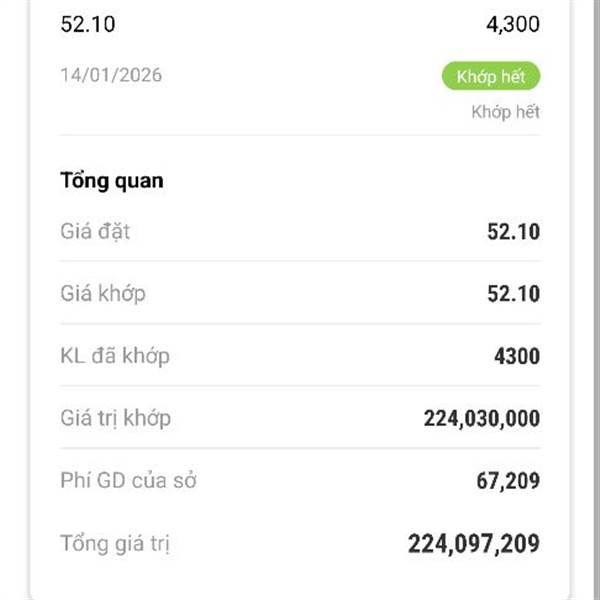The image size is (600, 600).
Task: Click the Giá trị khớp label
Action: coord(115,418)
